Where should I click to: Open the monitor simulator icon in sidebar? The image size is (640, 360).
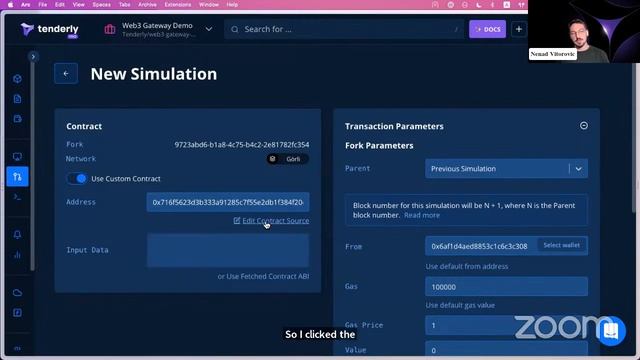coord(17,157)
